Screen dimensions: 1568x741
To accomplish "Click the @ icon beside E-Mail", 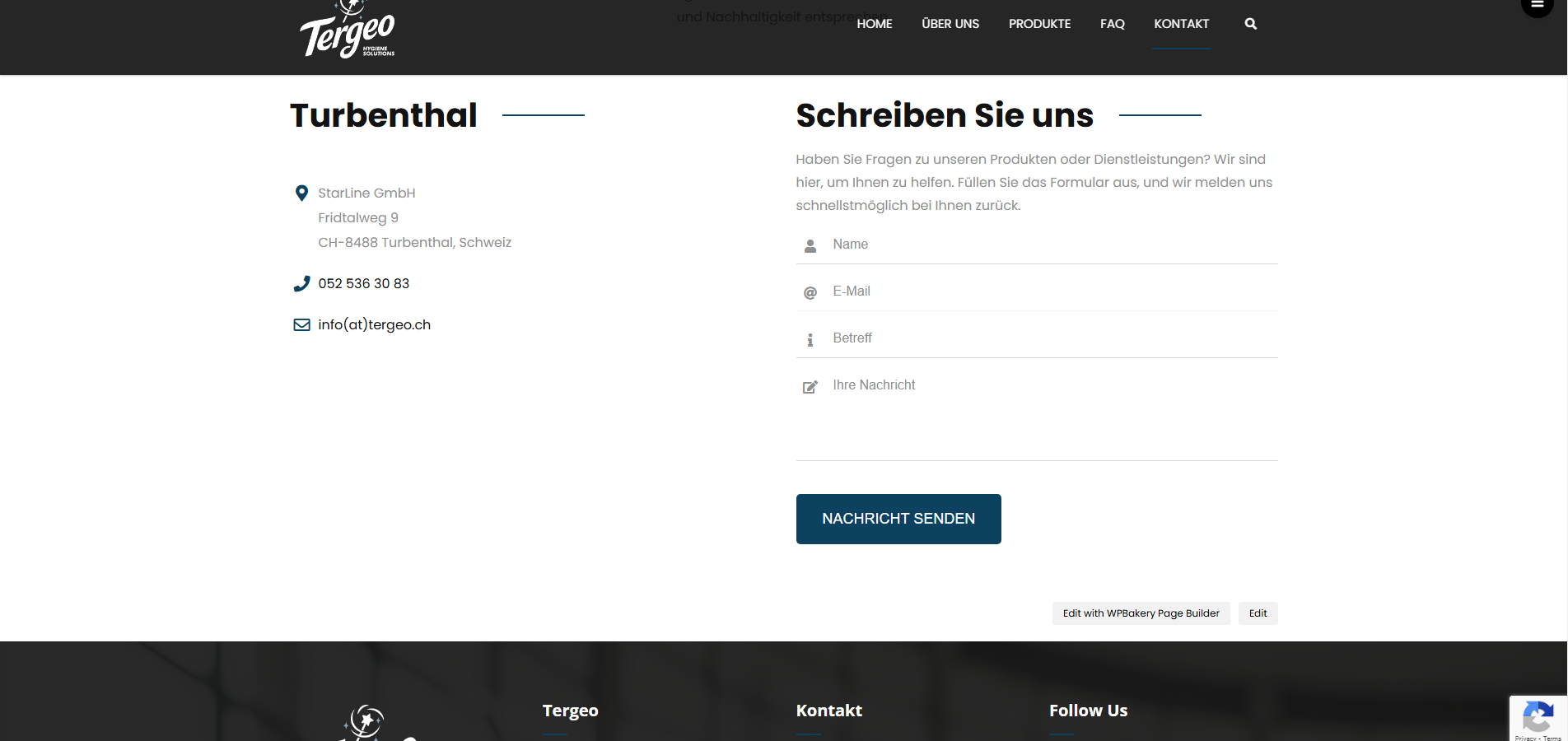I will 810,292.
